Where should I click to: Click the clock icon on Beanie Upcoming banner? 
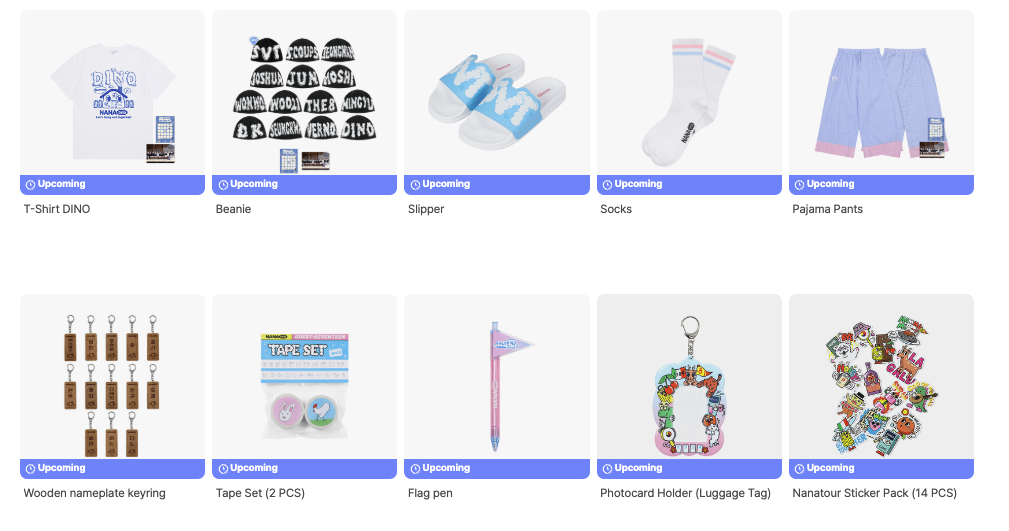tap(223, 185)
